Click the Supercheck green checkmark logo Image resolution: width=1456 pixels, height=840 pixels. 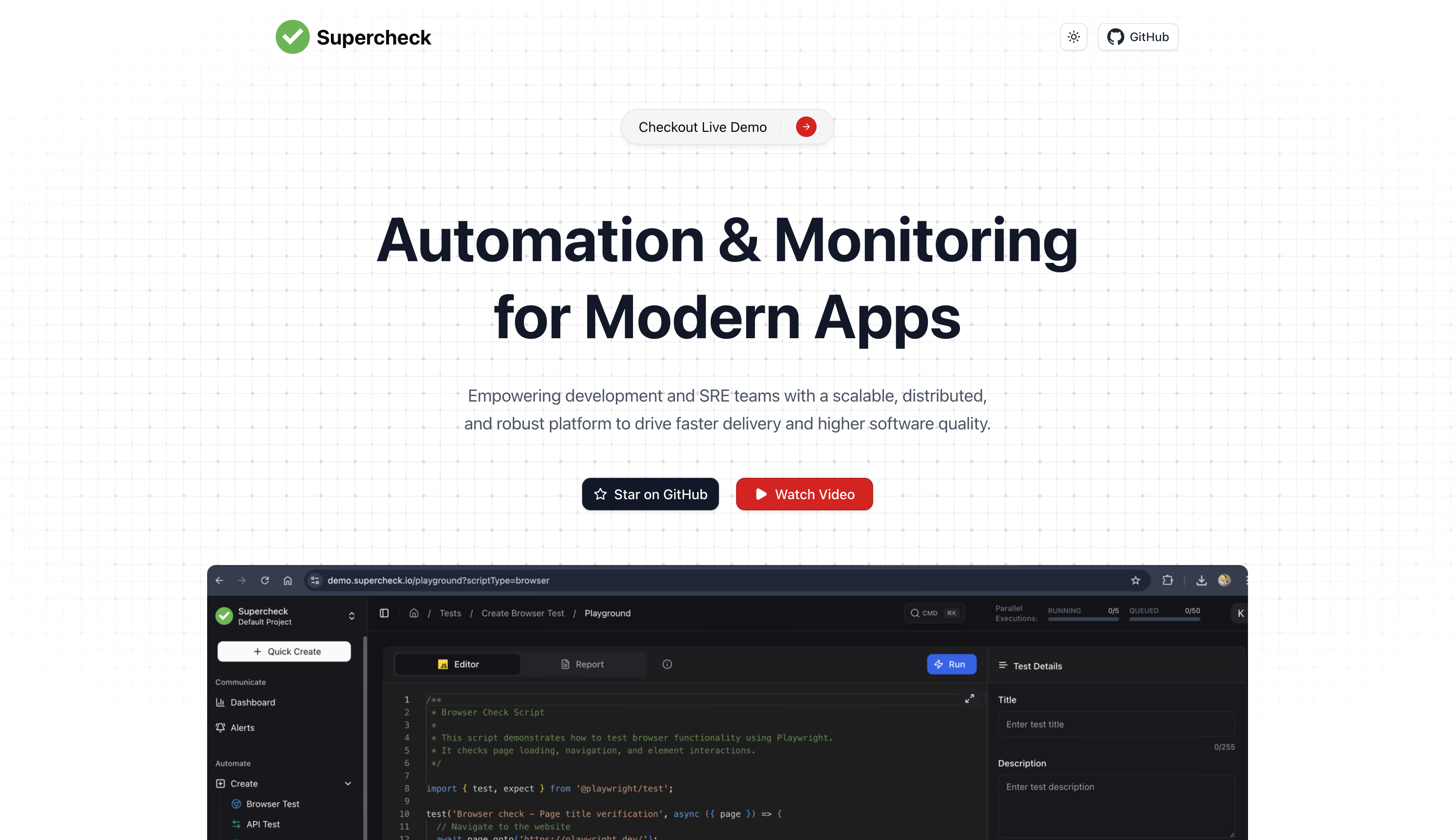coord(292,37)
